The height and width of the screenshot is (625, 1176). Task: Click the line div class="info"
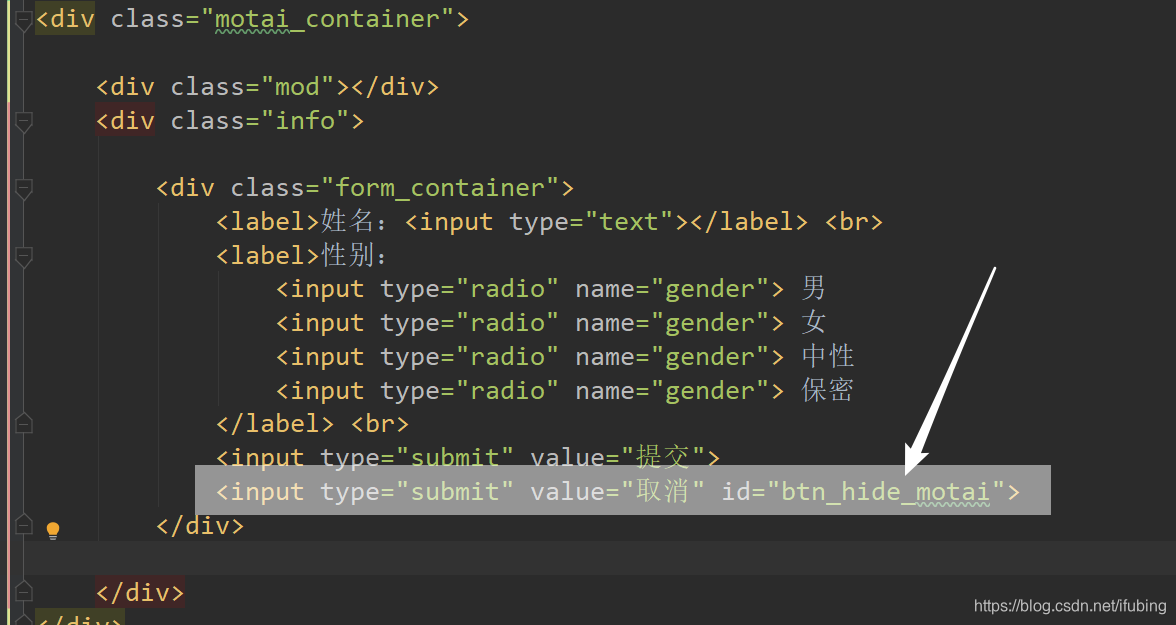click(x=230, y=121)
